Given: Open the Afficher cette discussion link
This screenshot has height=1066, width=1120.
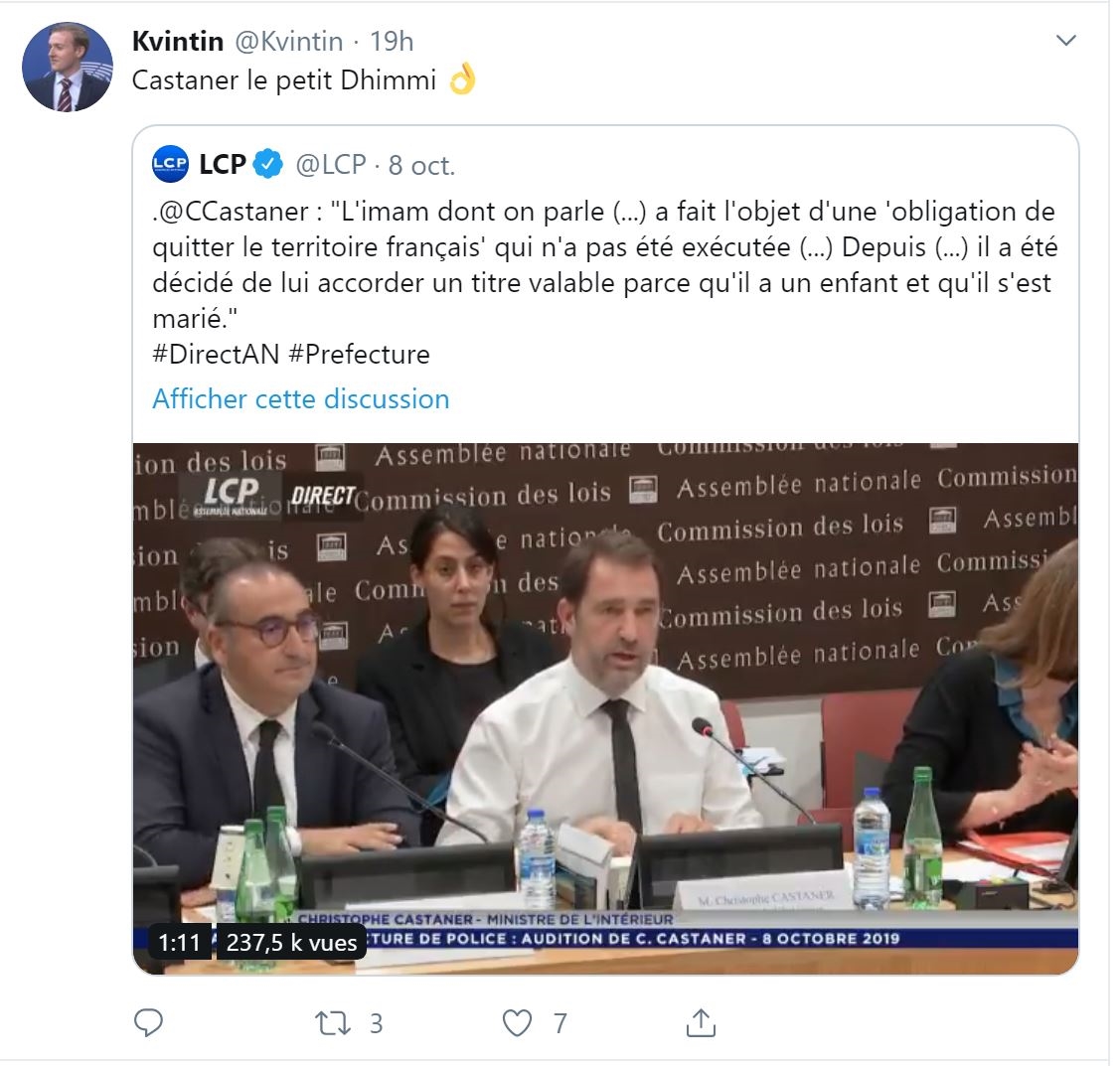Looking at the screenshot, I should [x=301, y=398].
